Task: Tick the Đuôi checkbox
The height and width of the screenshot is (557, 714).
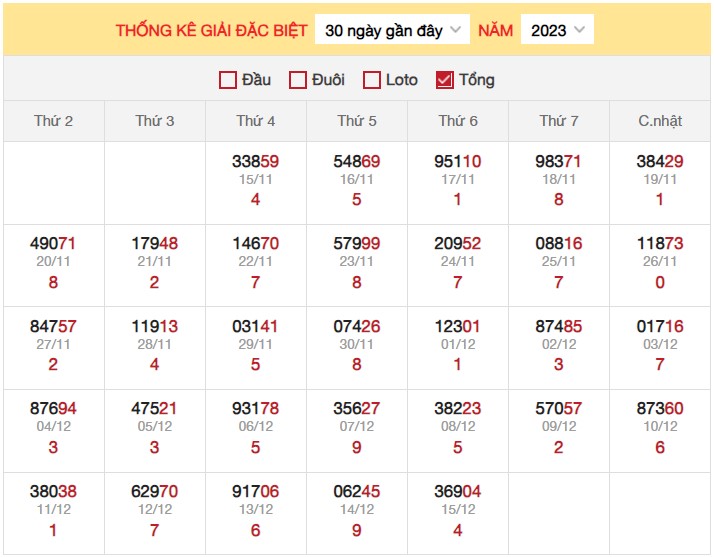Action: [x=298, y=80]
